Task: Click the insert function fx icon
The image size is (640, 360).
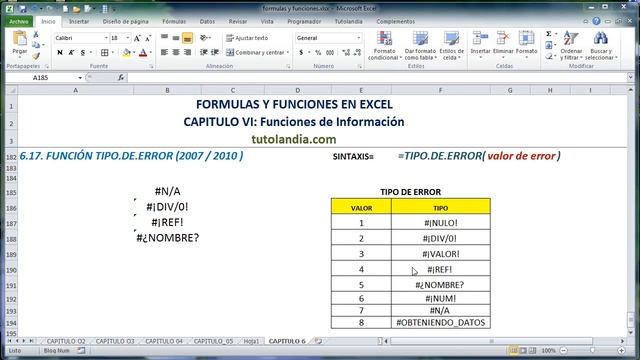Action: pyautogui.click(x=121, y=78)
